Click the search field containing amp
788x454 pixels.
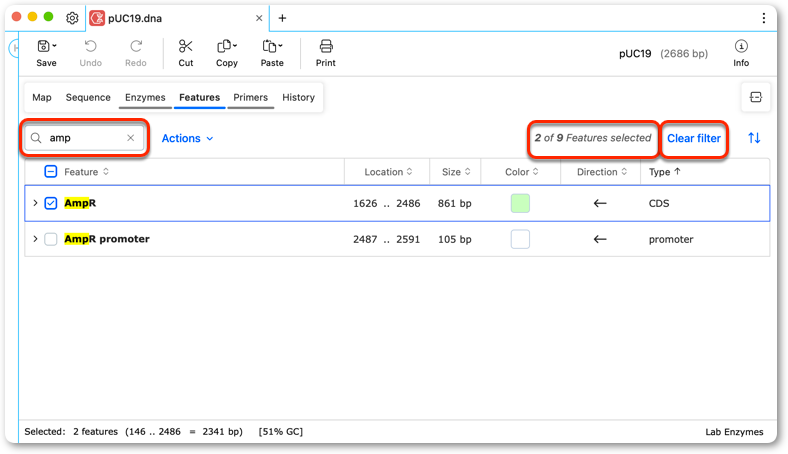coord(84,138)
